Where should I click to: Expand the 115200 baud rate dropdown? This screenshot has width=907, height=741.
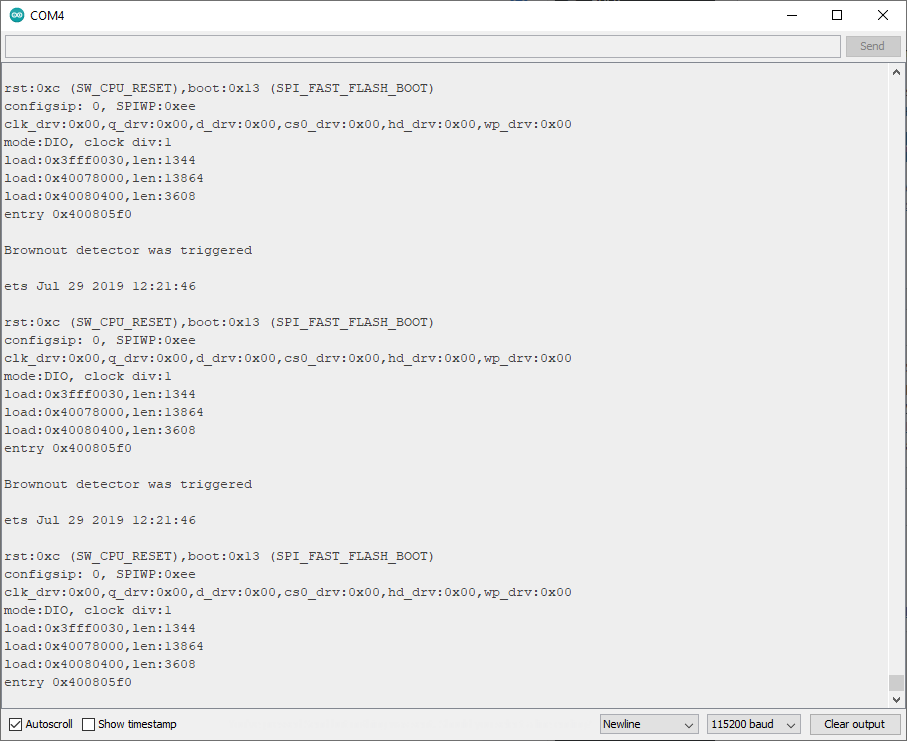point(754,724)
